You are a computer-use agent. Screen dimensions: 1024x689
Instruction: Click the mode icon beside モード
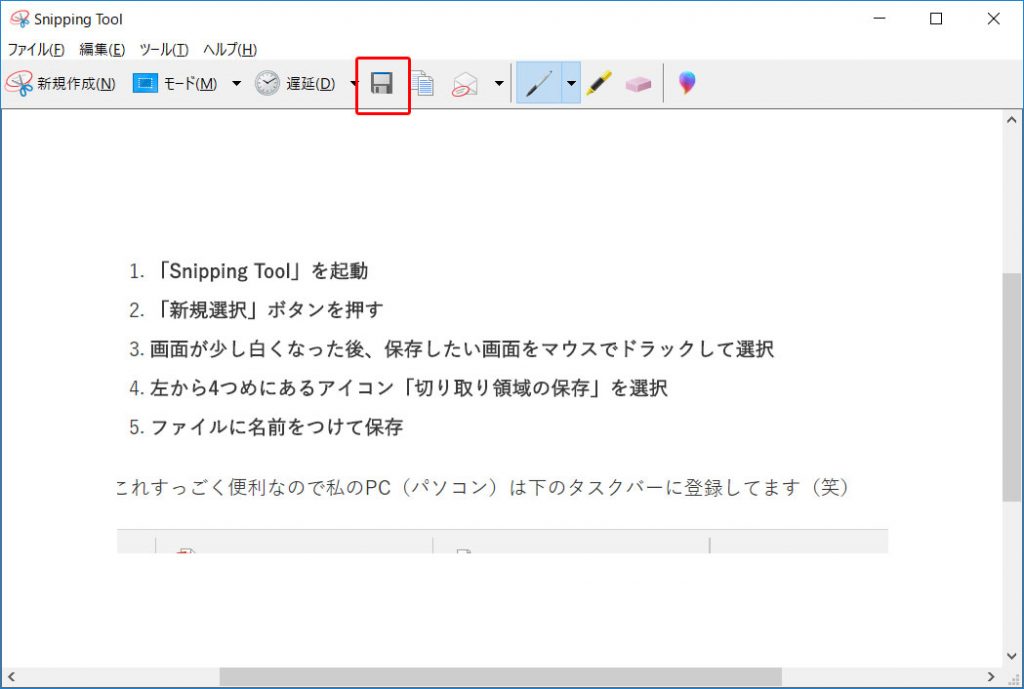144,83
